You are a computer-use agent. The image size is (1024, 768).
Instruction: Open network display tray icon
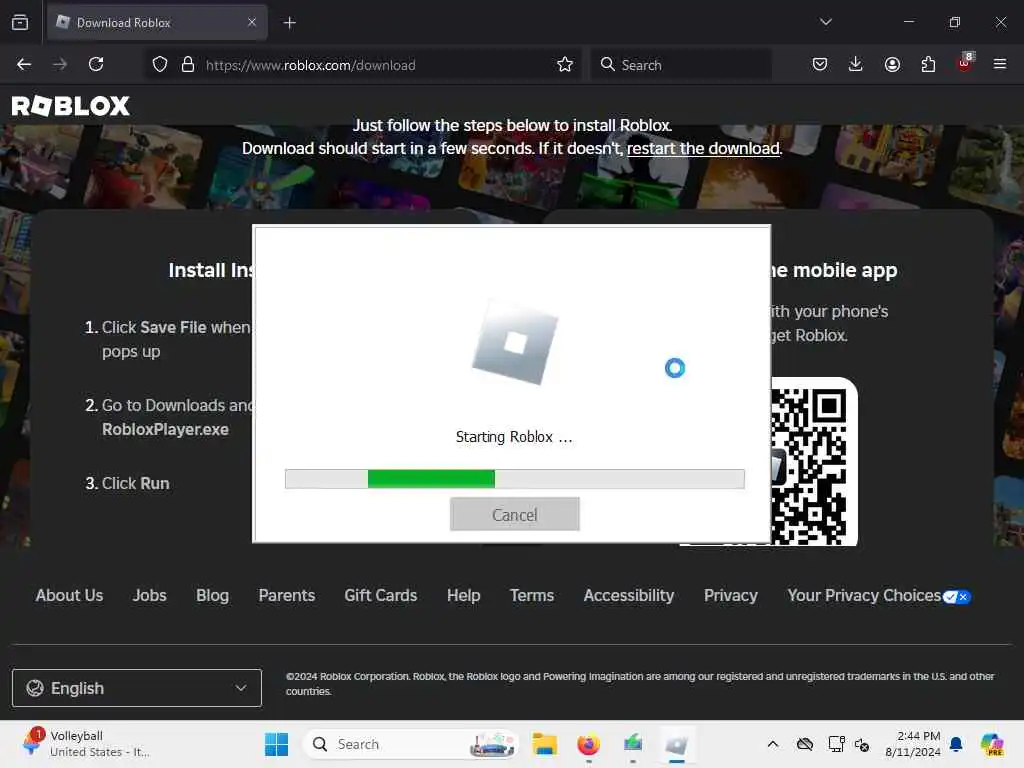(x=836, y=744)
